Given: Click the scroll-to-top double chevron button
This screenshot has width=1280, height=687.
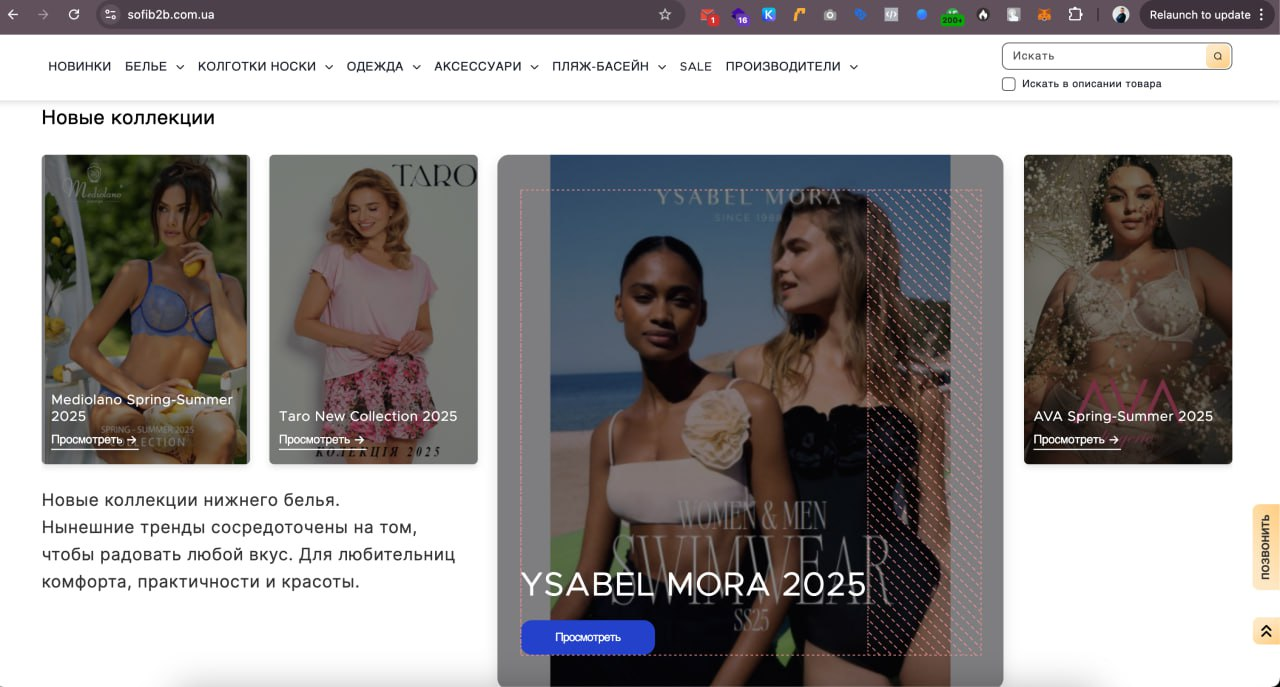Looking at the screenshot, I should tap(1265, 631).
